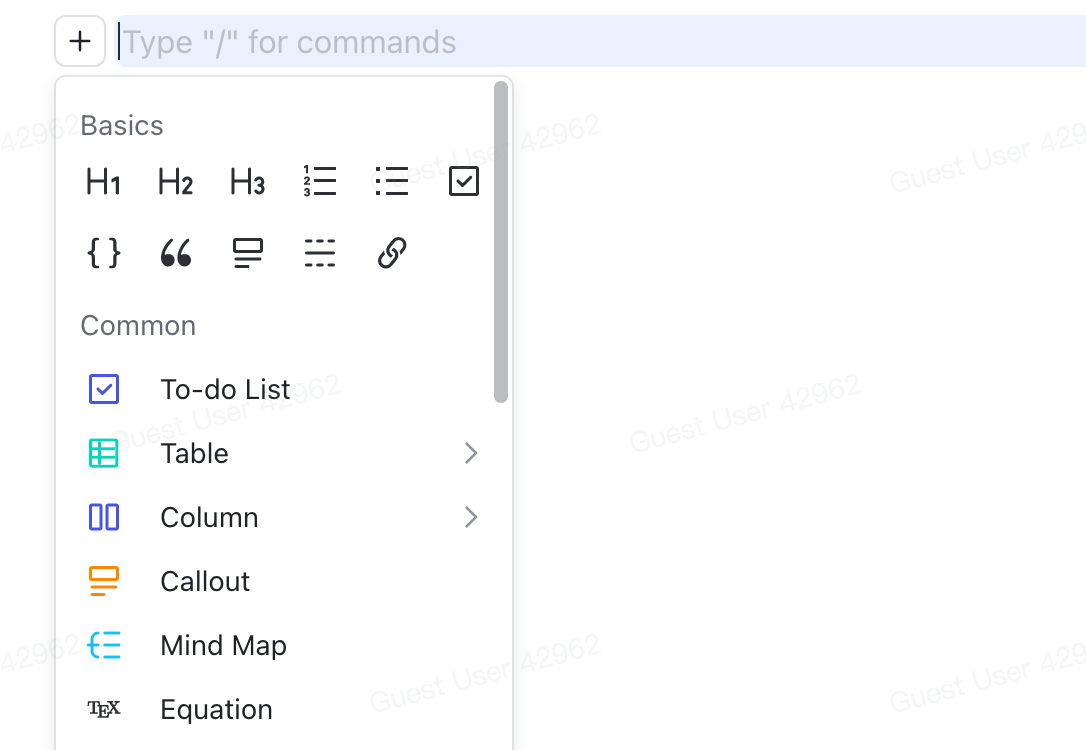This screenshot has height=750, width=1086.
Task: Insert a Heading 3 block
Action: click(x=248, y=182)
